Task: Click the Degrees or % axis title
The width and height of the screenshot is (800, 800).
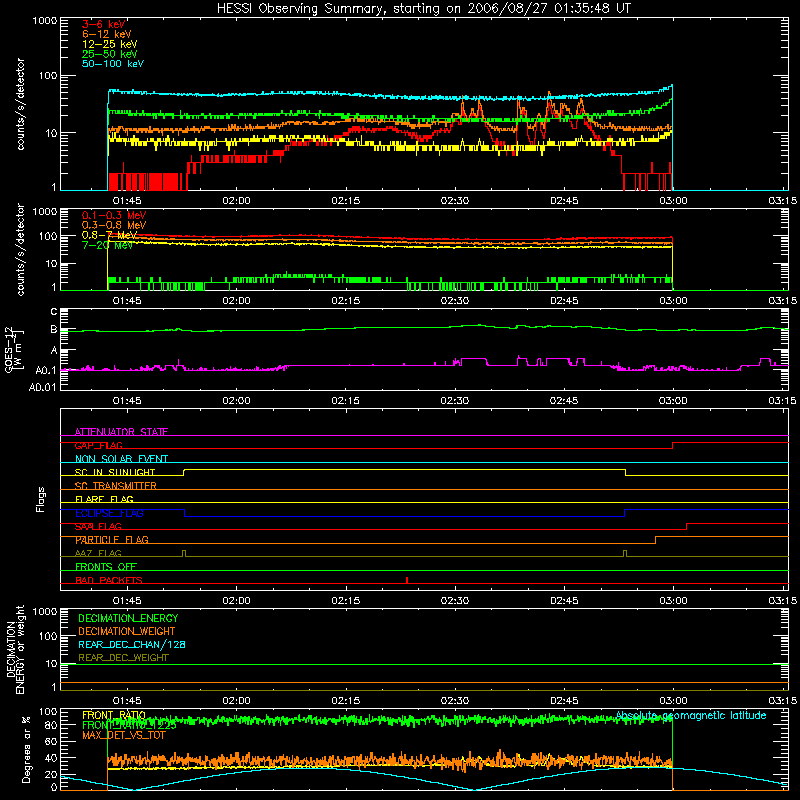Action: [26, 750]
